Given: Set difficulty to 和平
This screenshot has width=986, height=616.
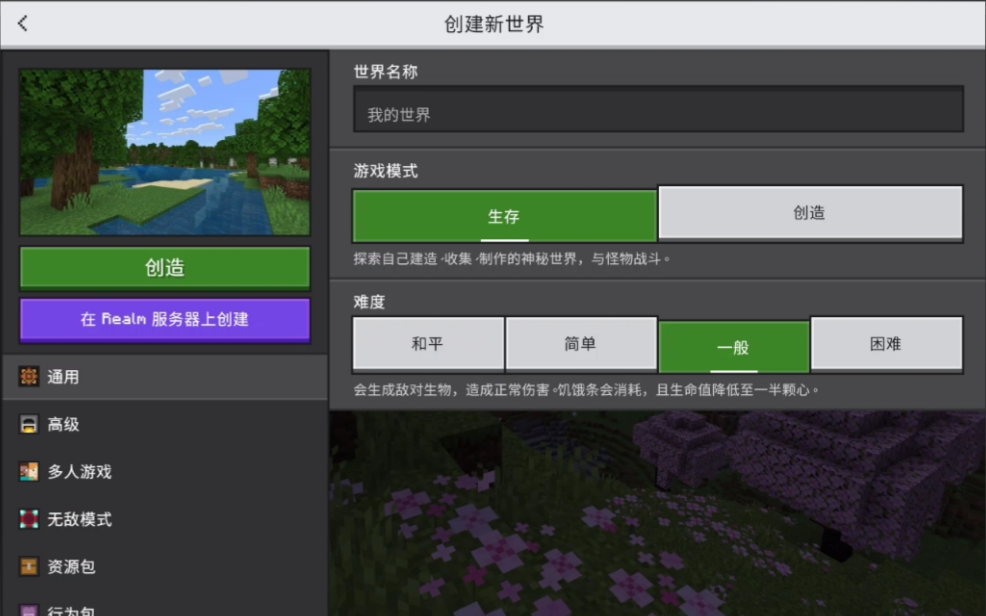Looking at the screenshot, I should point(428,344).
